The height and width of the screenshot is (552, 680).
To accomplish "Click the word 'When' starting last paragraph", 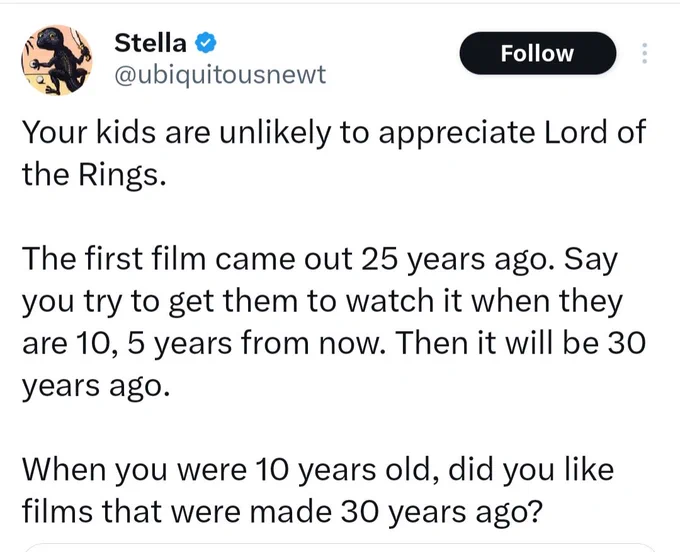I will (x=64, y=469).
